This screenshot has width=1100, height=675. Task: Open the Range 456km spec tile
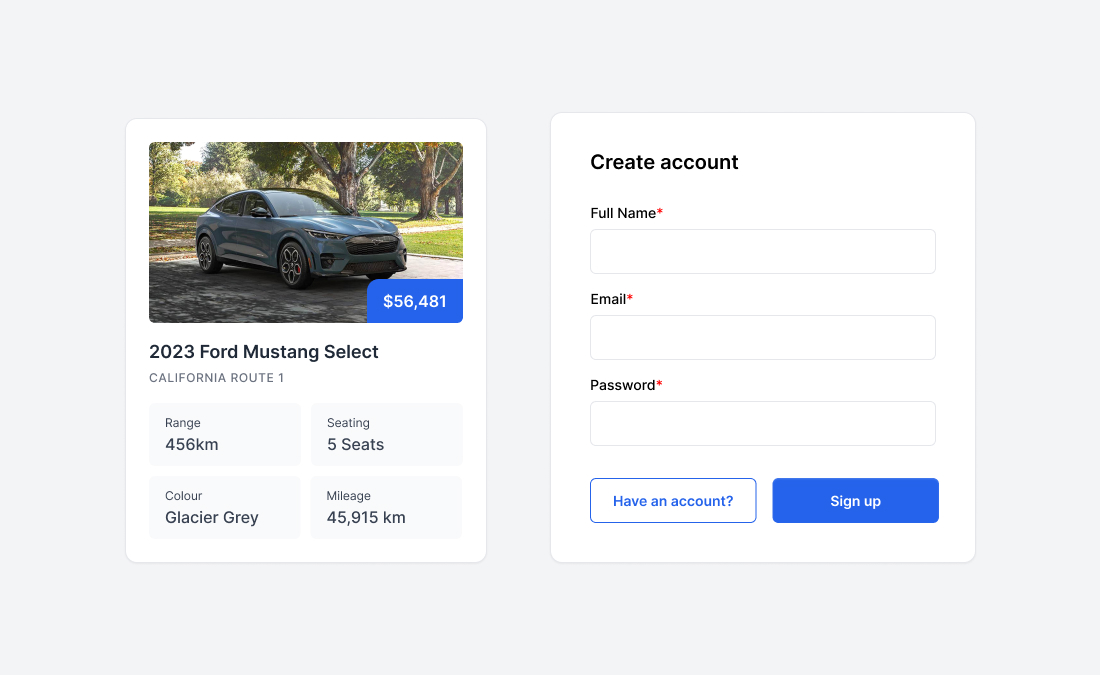pyautogui.click(x=224, y=434)
